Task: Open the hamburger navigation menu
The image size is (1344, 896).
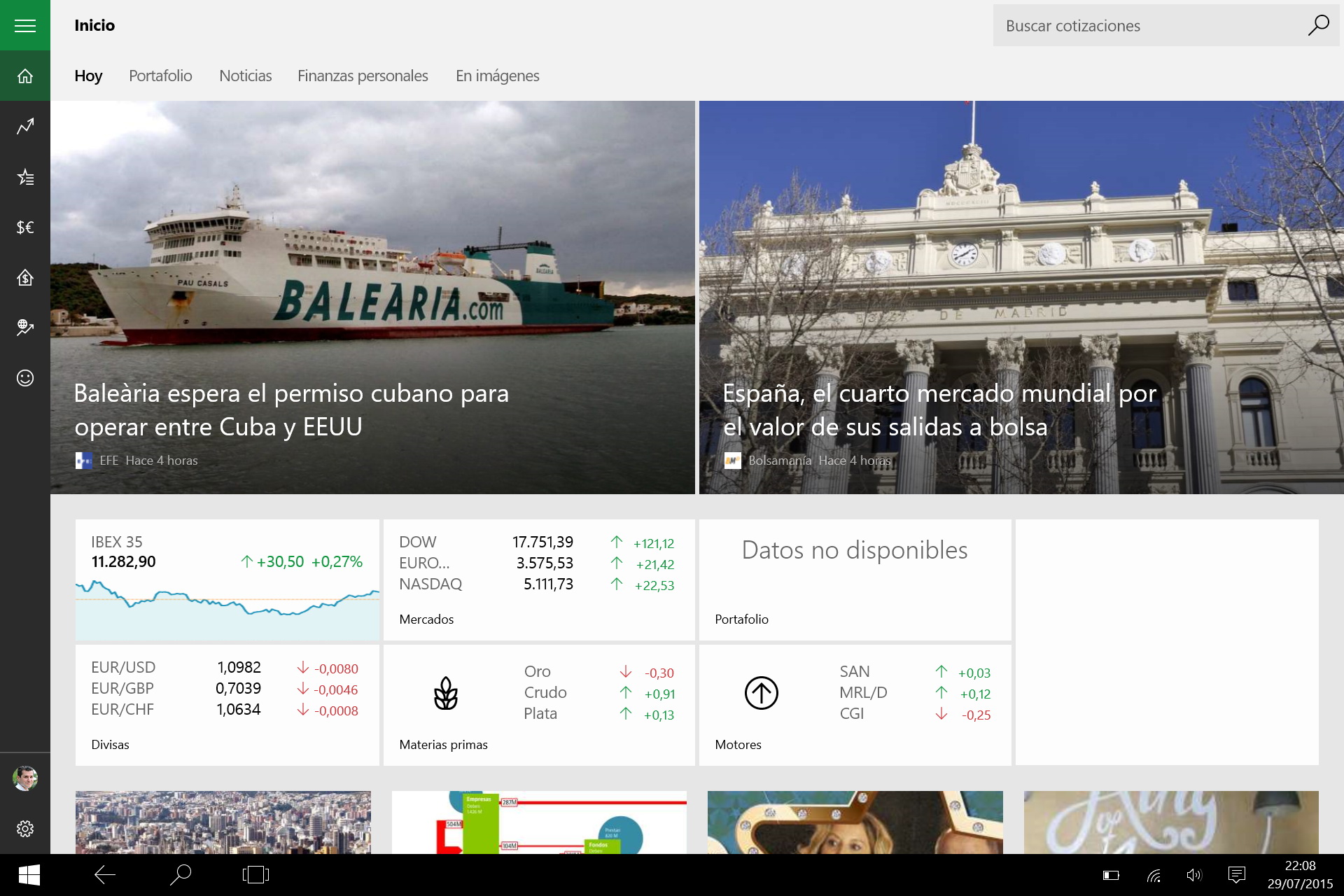Action: (x=25, y=26)
